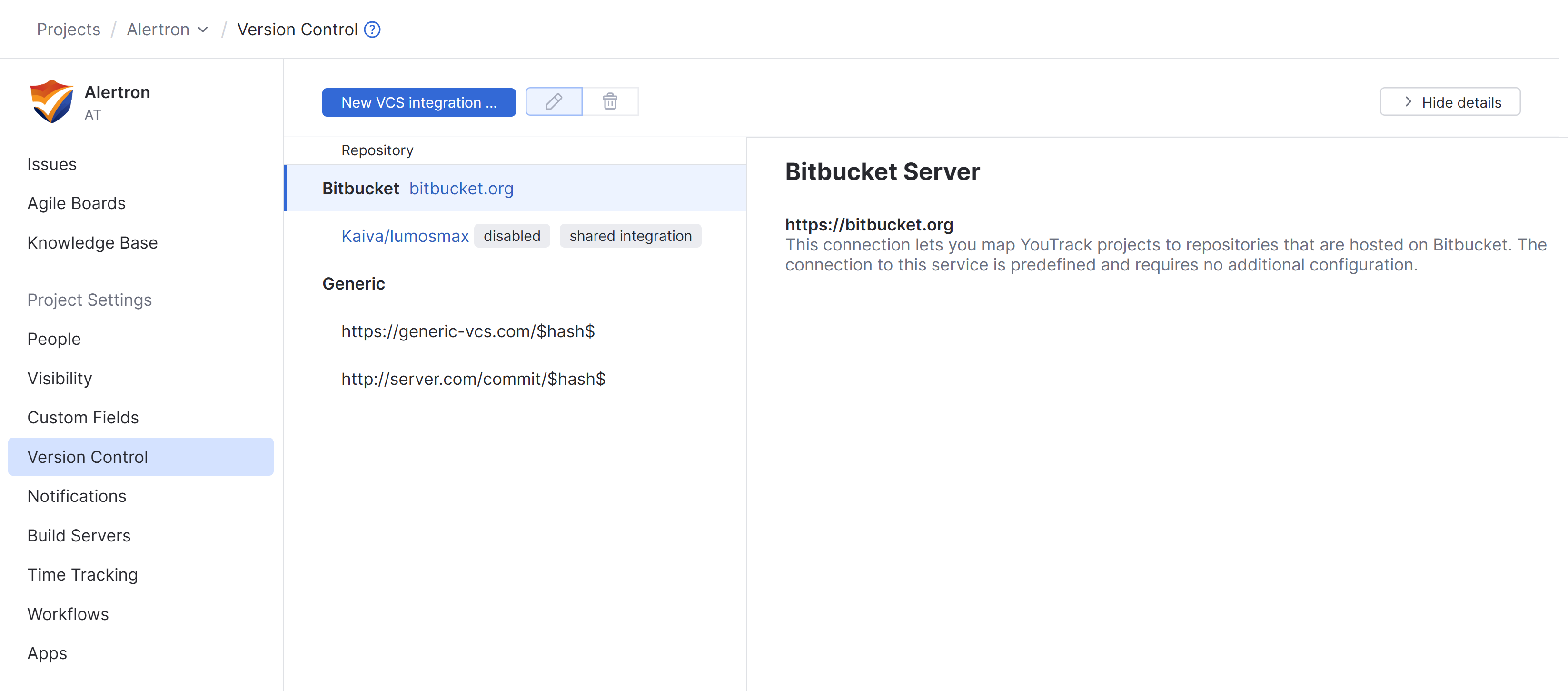Select the Bitbucket server row

360,189
